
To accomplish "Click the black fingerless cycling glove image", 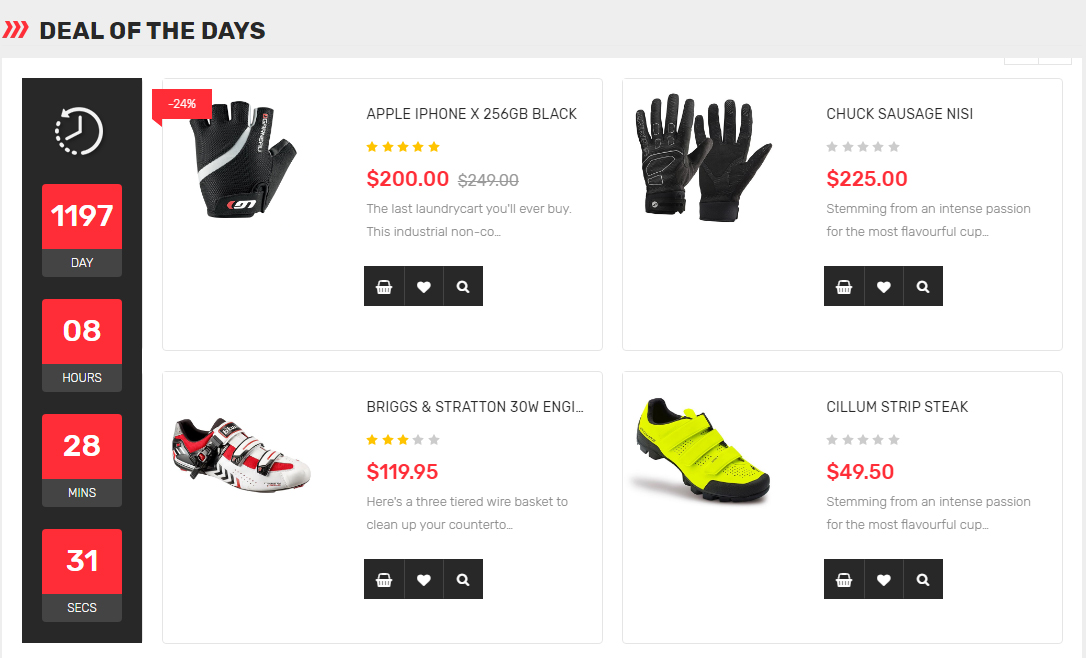I will [x=245, y=158].
